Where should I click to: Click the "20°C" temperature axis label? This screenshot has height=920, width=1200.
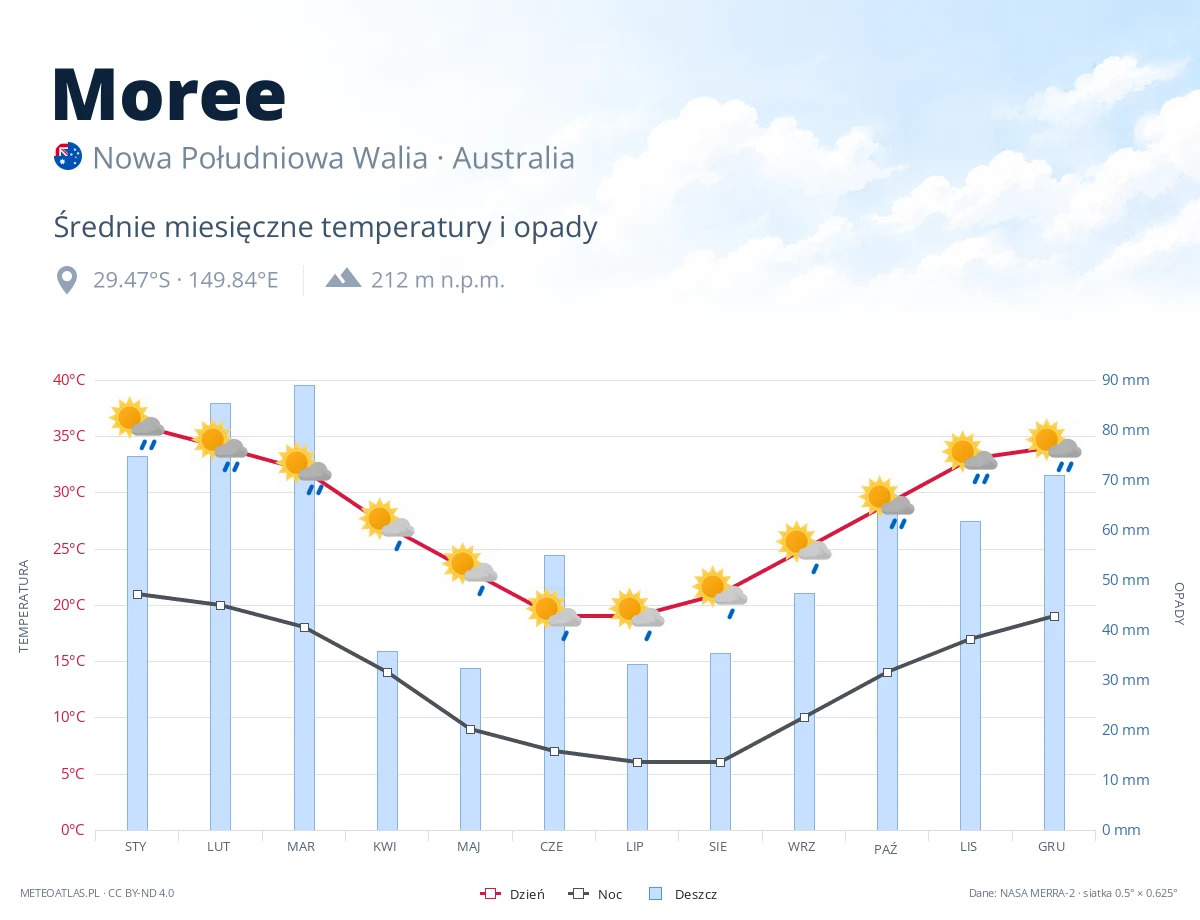coord(69,605)
